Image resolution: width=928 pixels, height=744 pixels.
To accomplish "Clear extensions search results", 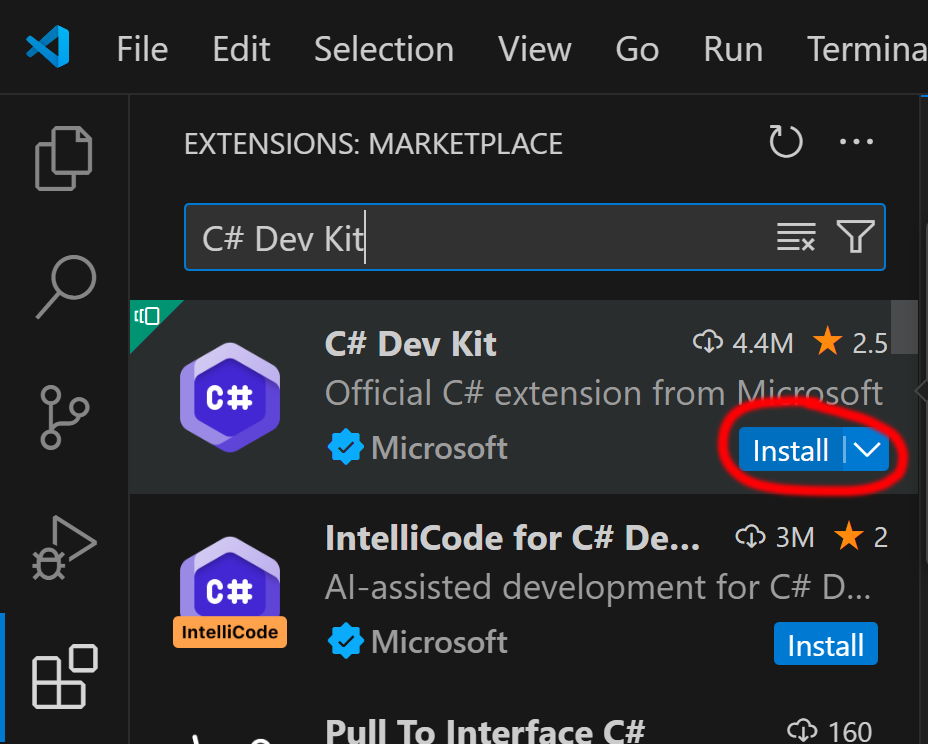I will (796, 237).
